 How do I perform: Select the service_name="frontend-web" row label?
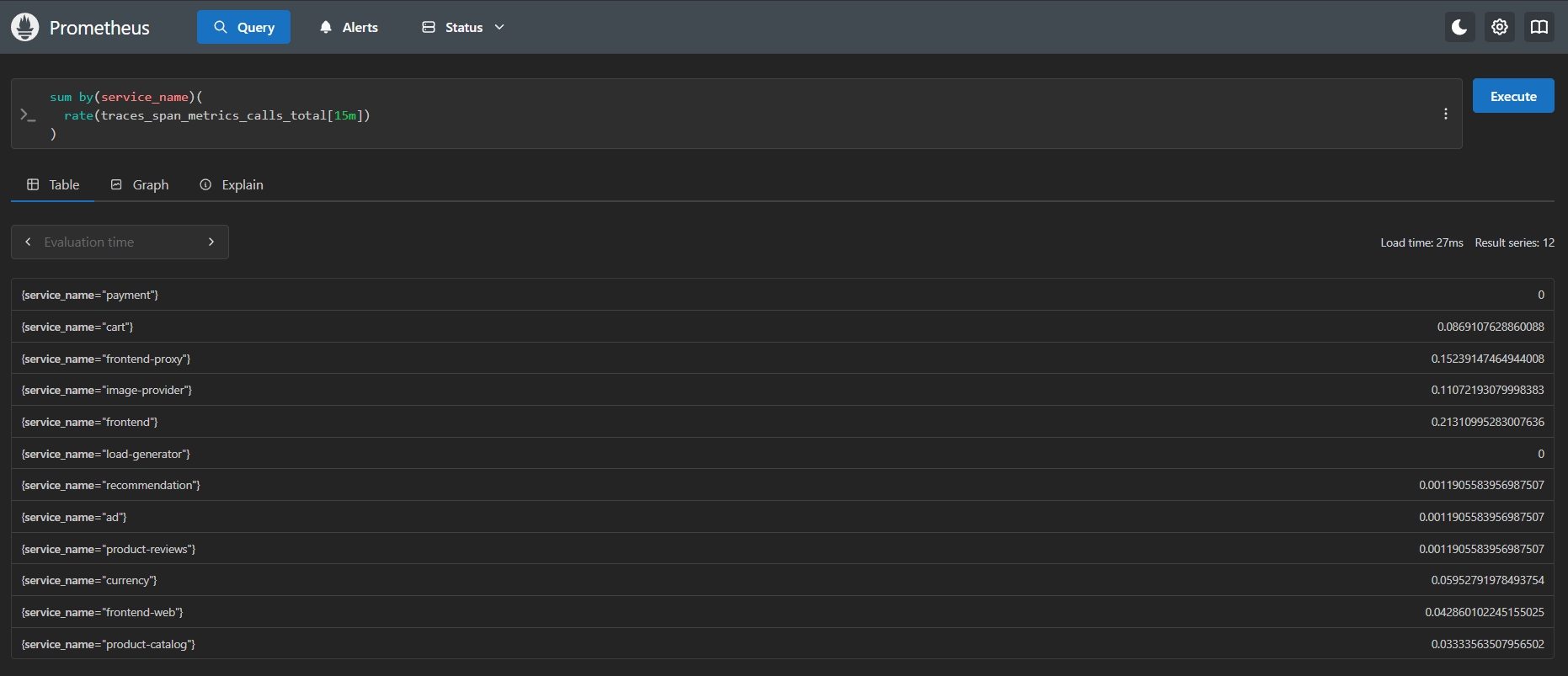click(103, 612)
